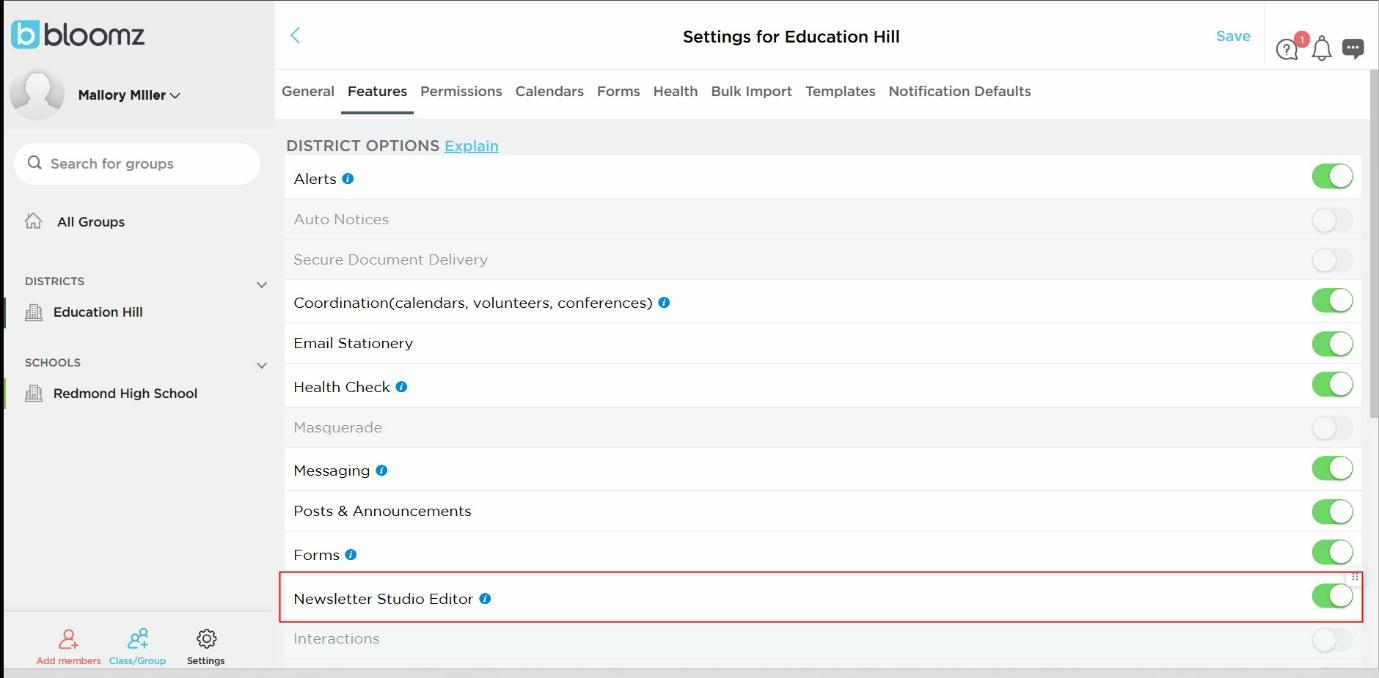Click the Masquerade label

pos(338,427)
